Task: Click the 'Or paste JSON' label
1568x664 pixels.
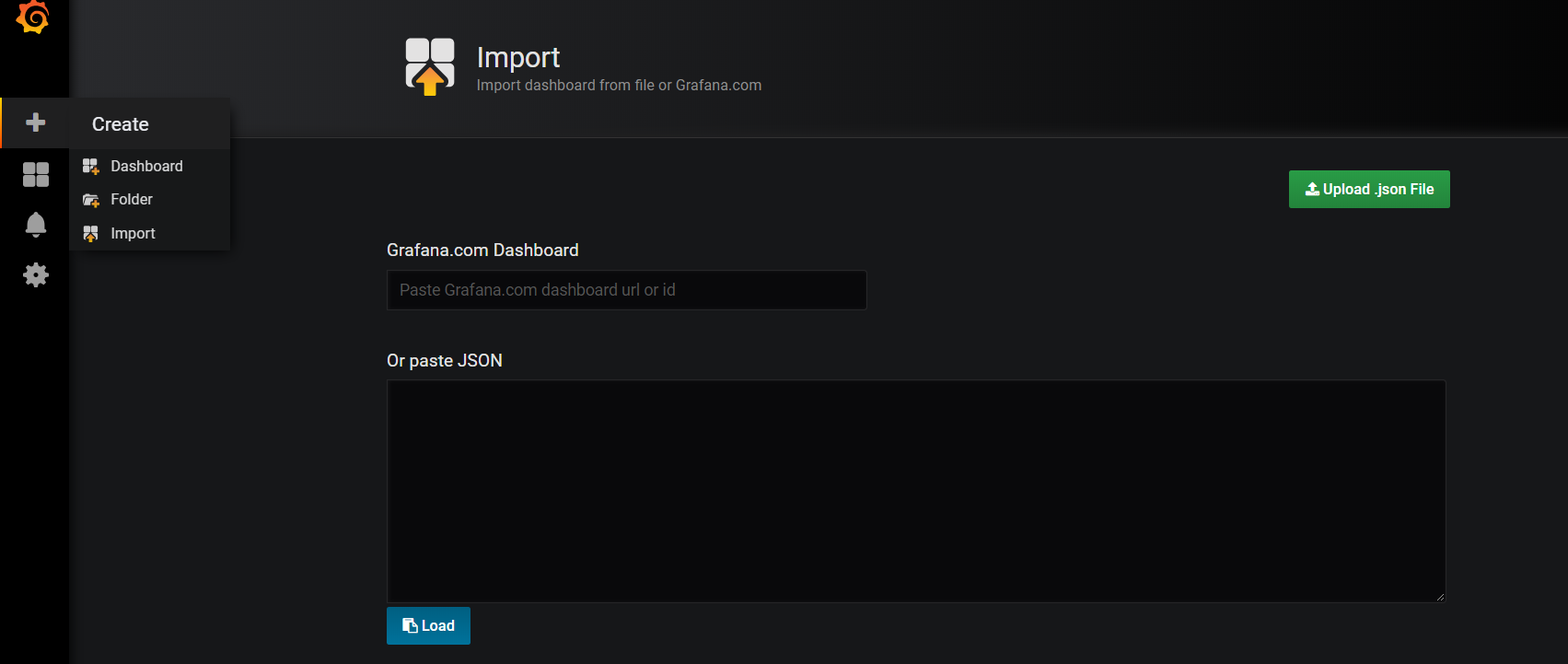Action: tap(445, 360)
